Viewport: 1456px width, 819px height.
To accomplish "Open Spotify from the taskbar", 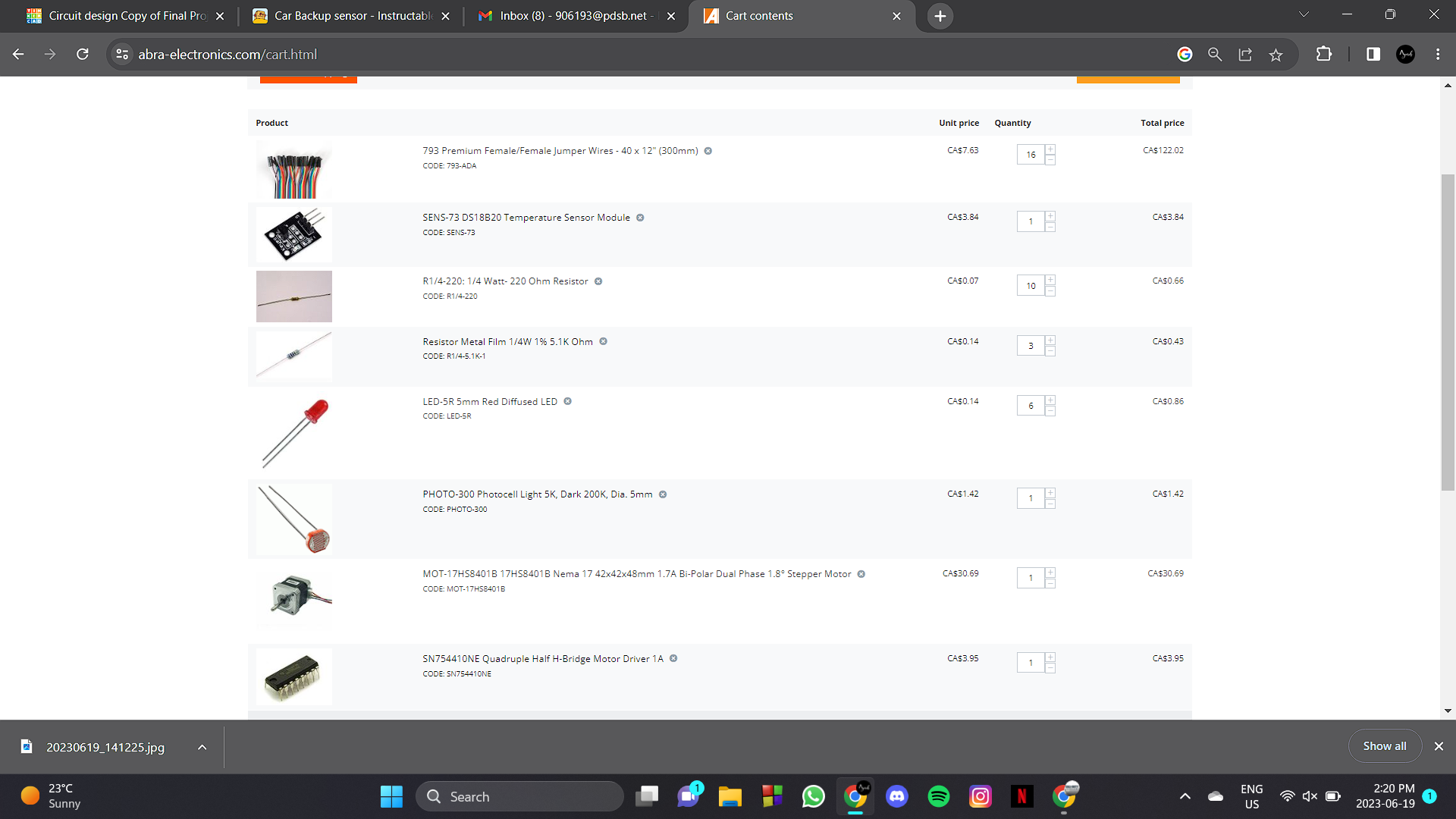I will point(938,796).
